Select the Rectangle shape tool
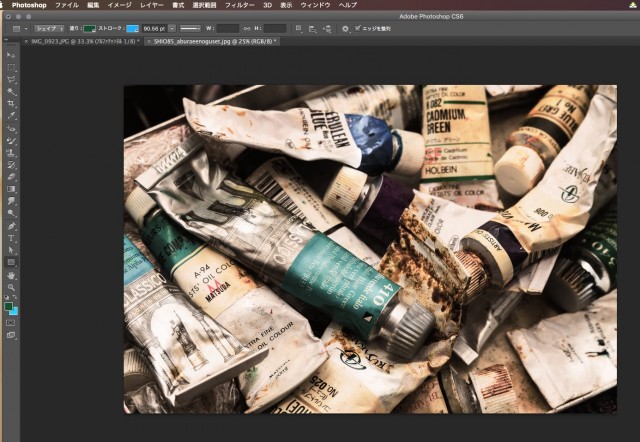 coord(11,262)
